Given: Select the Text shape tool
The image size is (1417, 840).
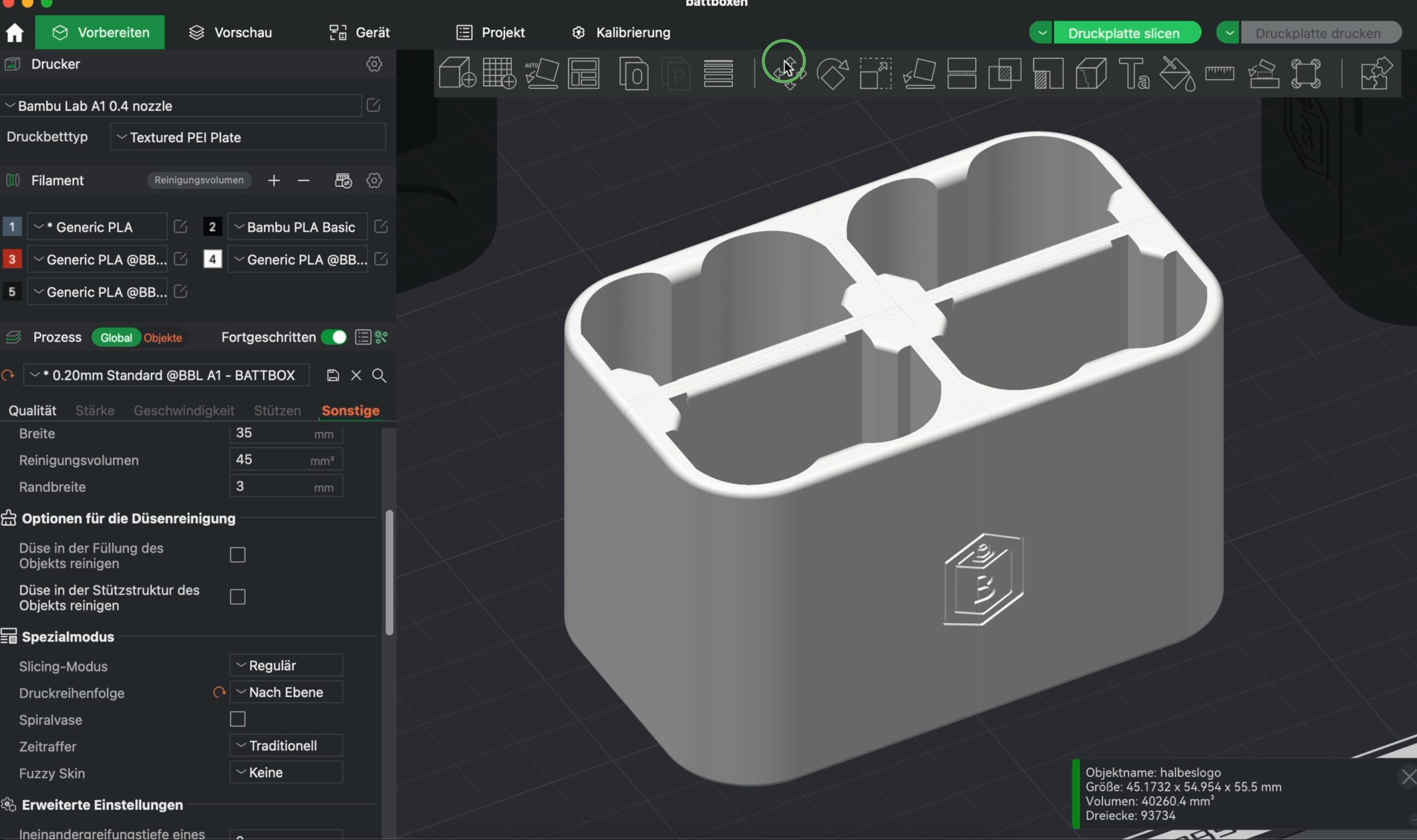Looking at the screenshot, I should pos(1134,73).
